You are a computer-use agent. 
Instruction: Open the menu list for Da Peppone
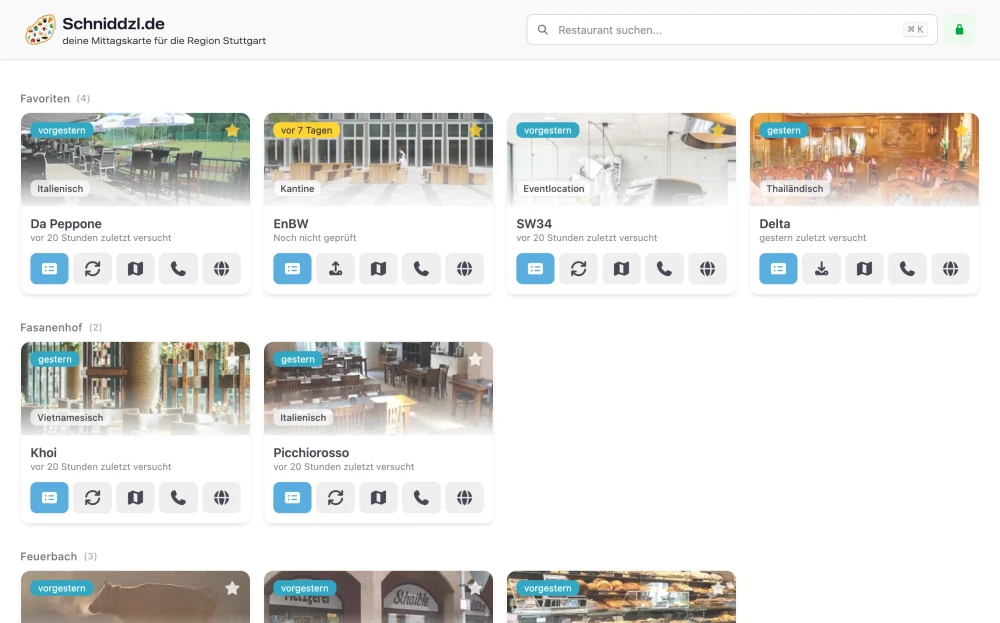point(49,268)
